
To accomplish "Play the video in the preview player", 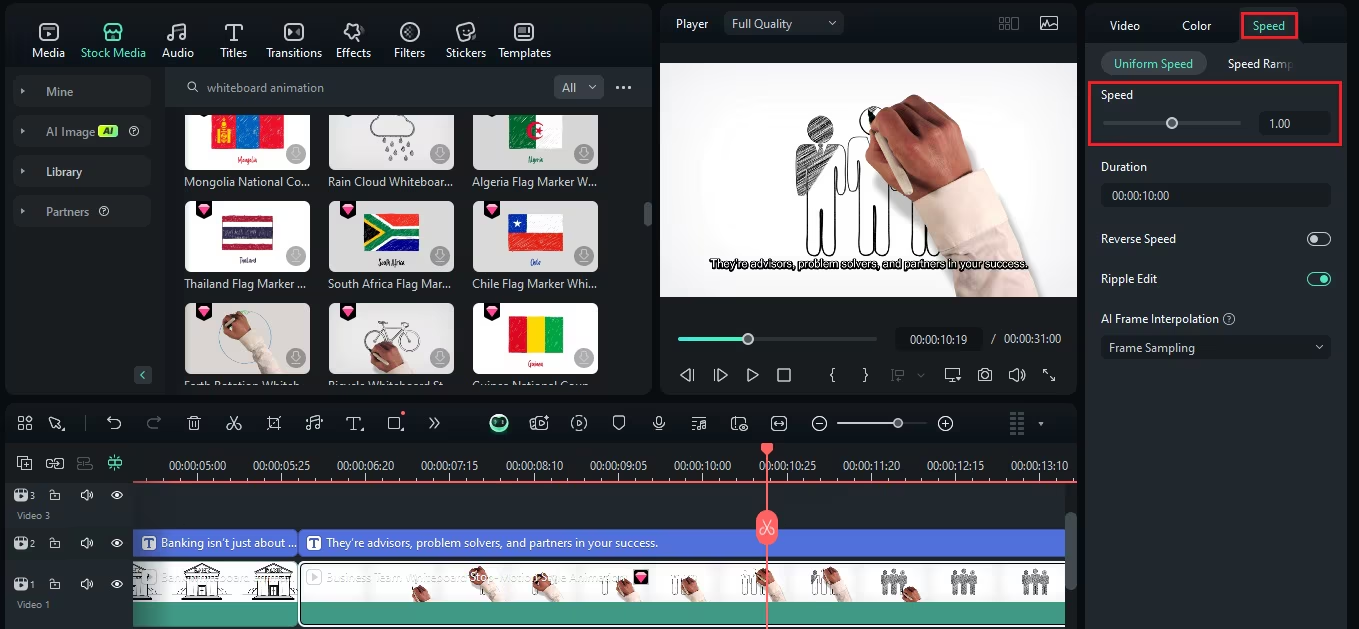I will point(752,374).
